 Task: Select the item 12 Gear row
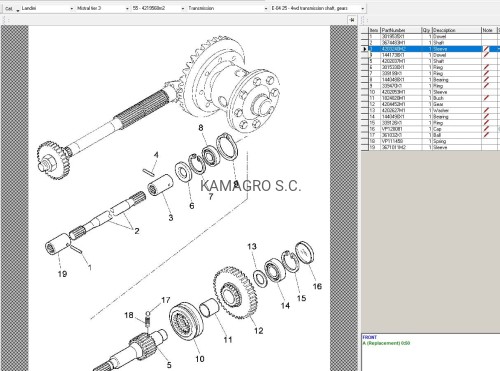tap(433, 104)
